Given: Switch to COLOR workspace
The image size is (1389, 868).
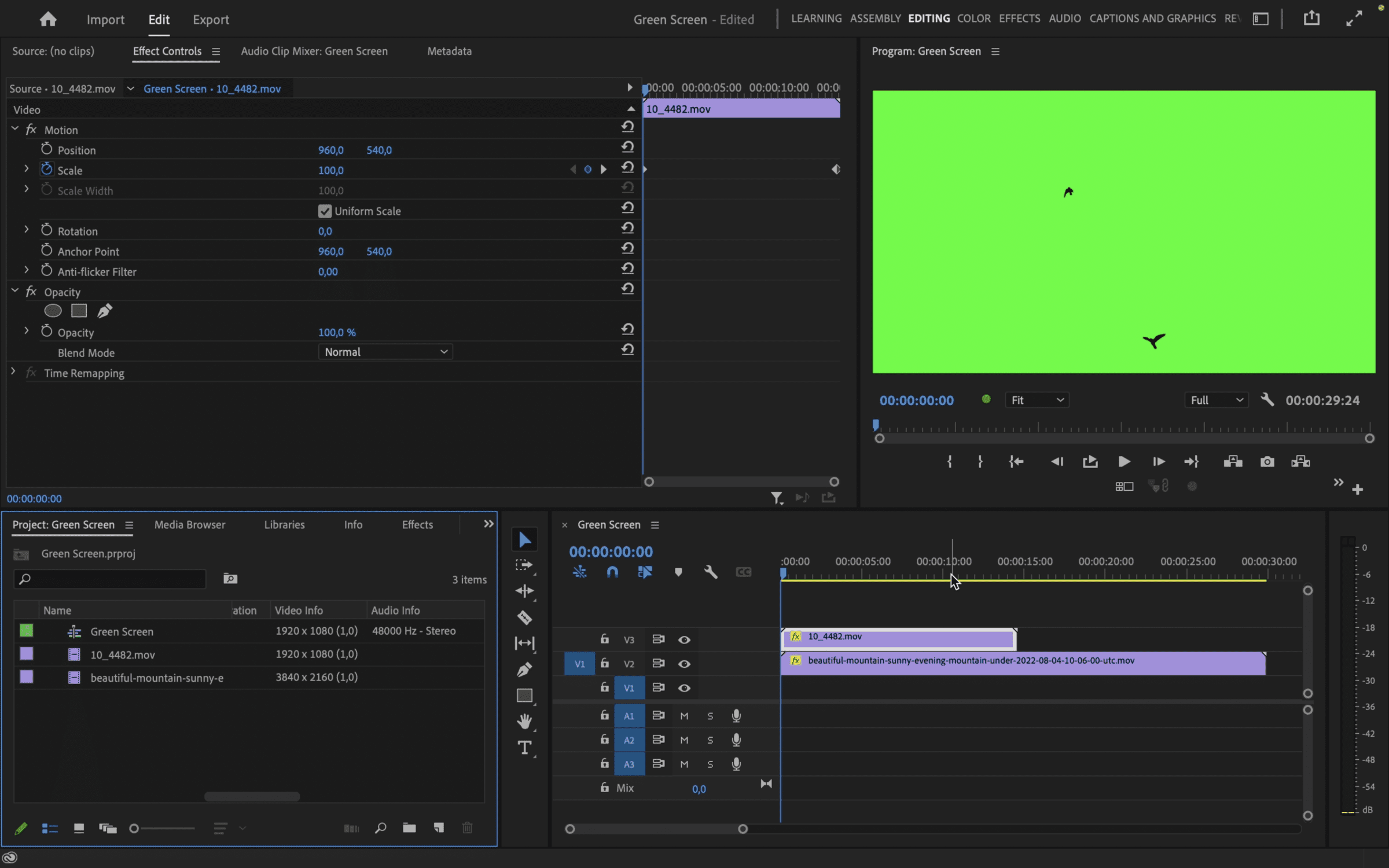Looking at the screenshot, I should point(973,19).
